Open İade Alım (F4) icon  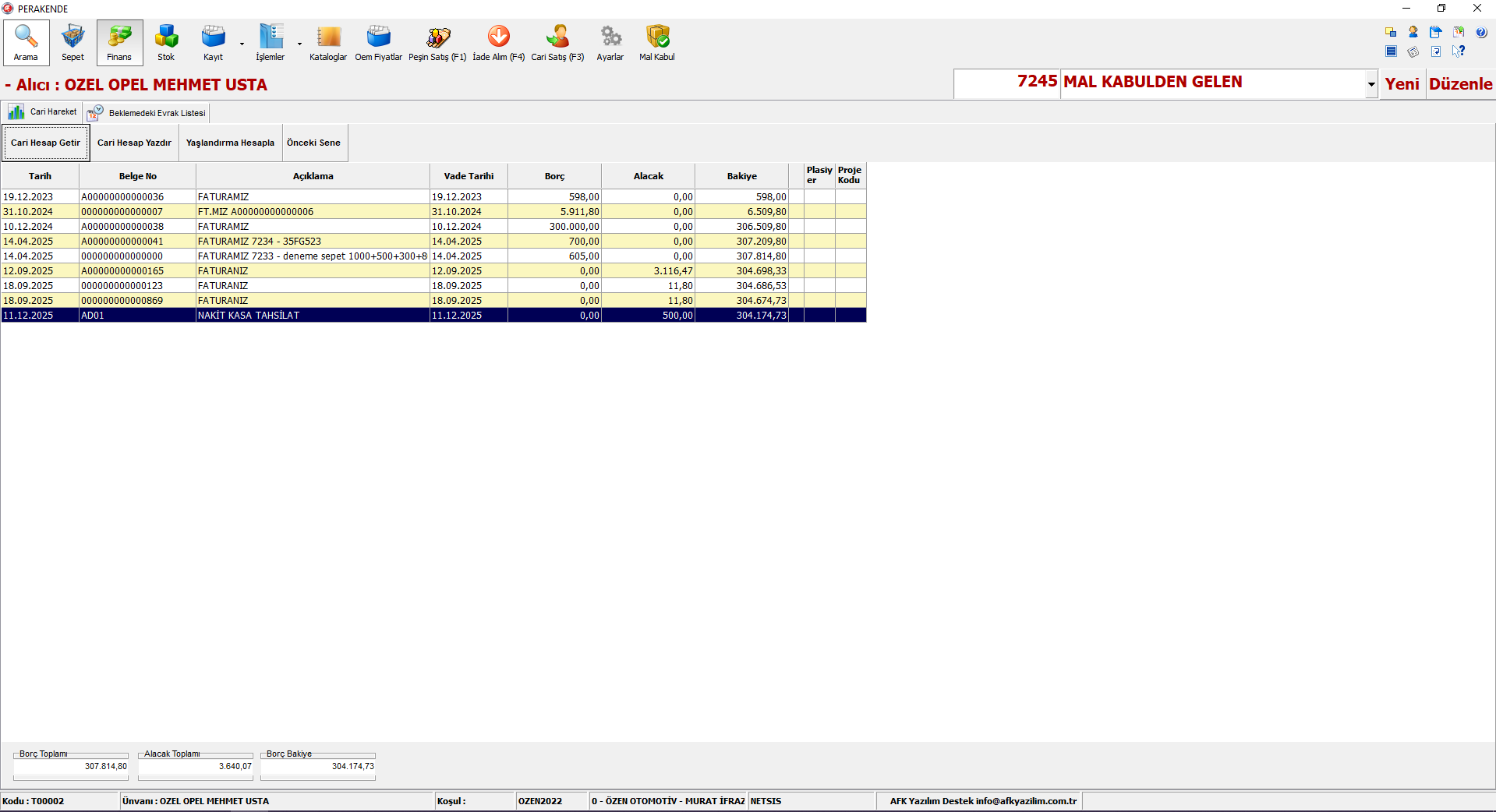(498, 42)
